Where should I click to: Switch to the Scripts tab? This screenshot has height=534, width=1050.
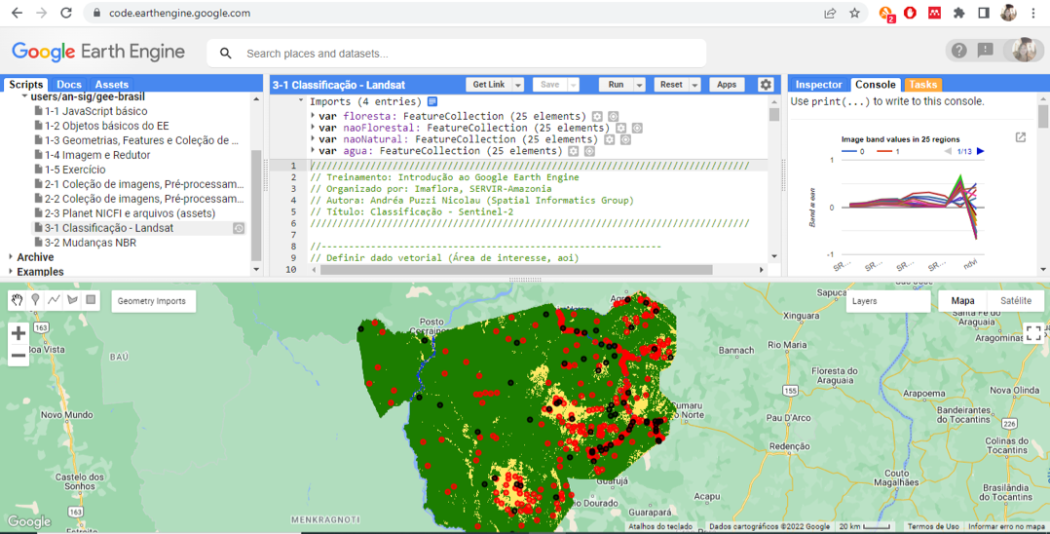coord(26,84)
